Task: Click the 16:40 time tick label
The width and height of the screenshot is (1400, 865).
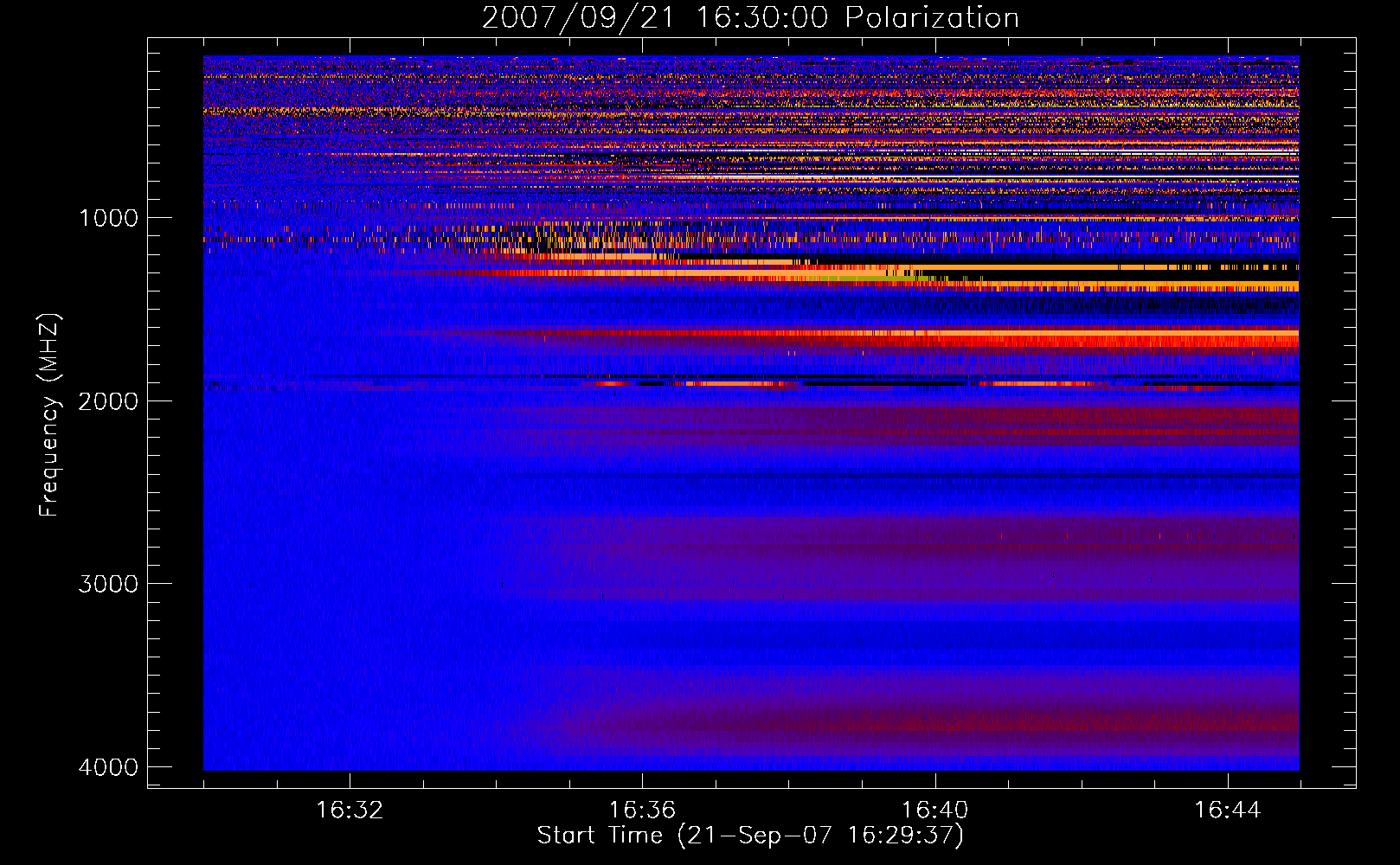Action: [935, 811]
